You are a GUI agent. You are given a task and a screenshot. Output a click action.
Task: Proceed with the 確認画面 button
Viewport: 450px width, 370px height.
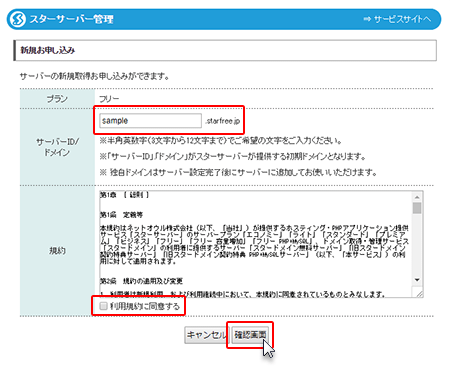click(250, 335)
